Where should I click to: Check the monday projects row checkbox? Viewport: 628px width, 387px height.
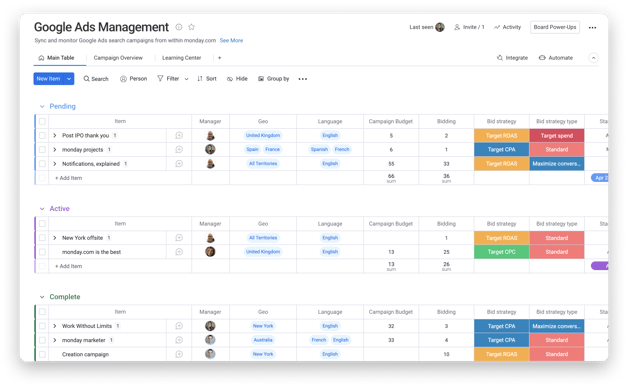pyautogui.click(x=42, y=149)
